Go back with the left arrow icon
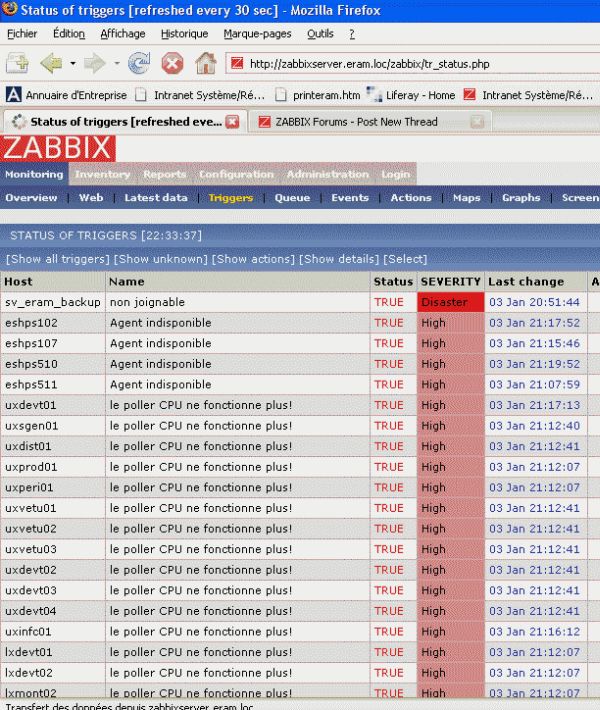 tap(51, 63)
